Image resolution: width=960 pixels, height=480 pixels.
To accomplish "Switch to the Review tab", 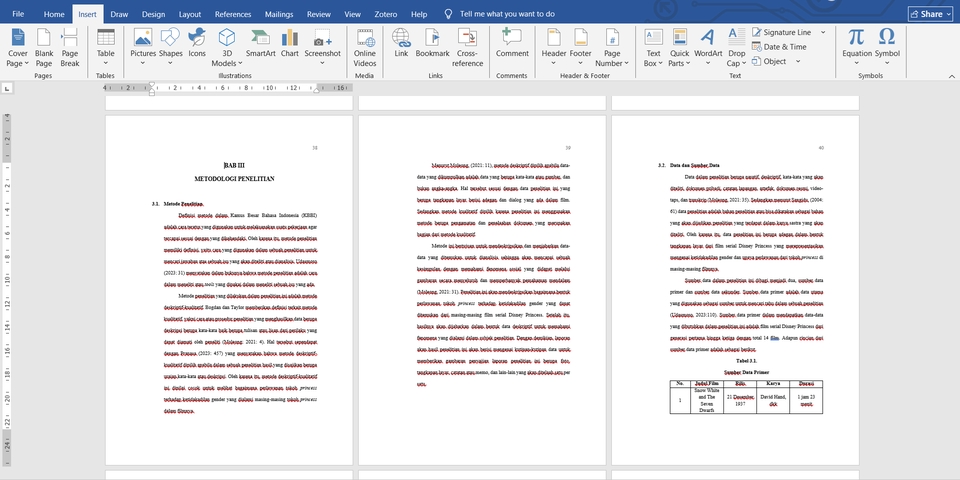I will coord(318,13).
